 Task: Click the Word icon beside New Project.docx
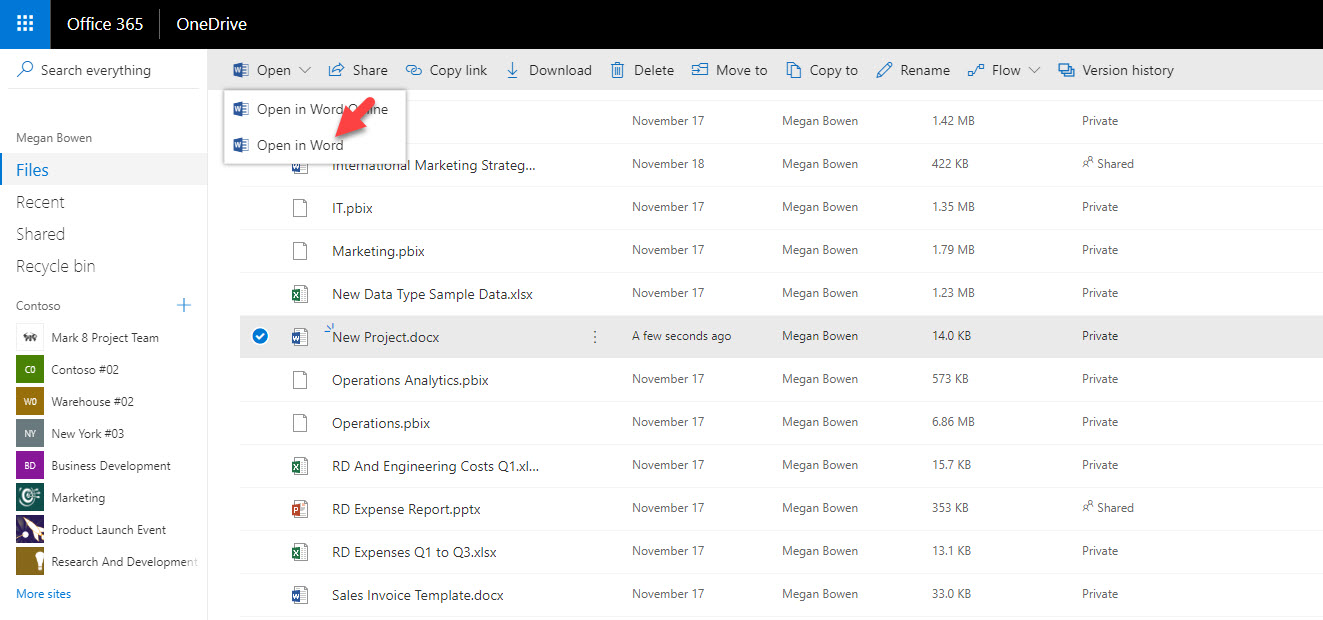pos(300,336)
